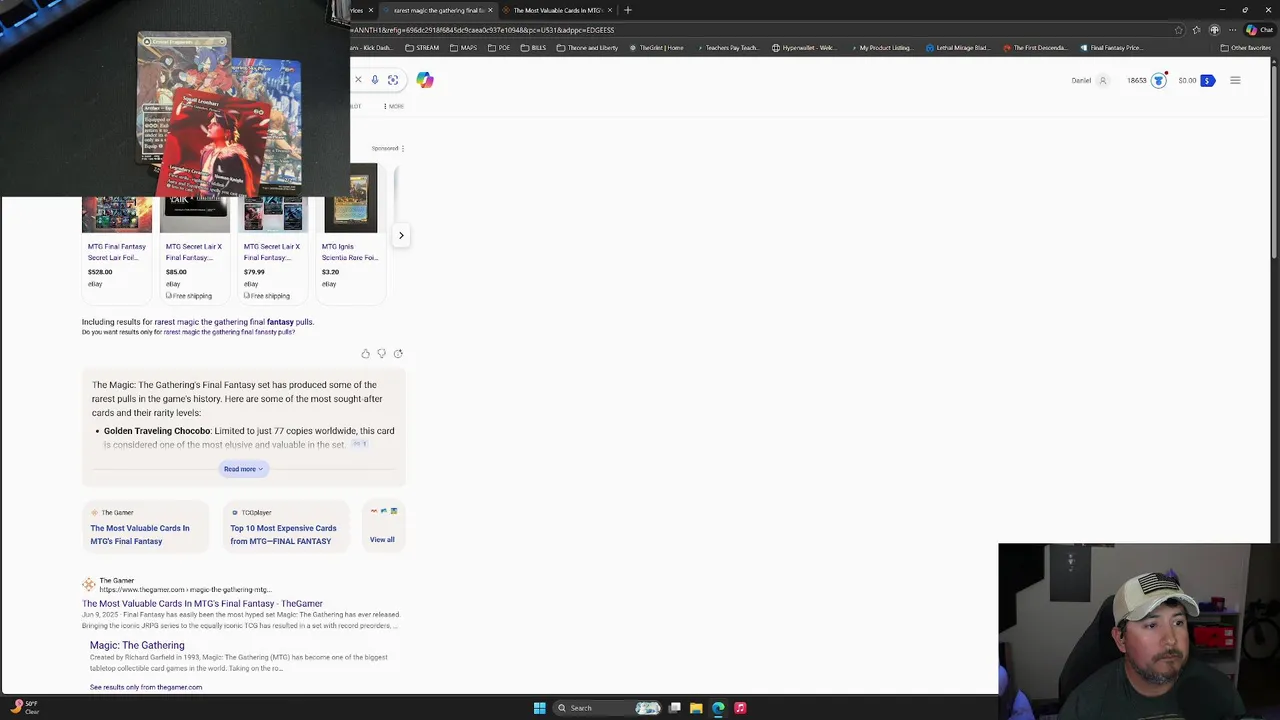Expand the answer with Read more
This screenshot has height=720, width=1280.
coord(243,469)
